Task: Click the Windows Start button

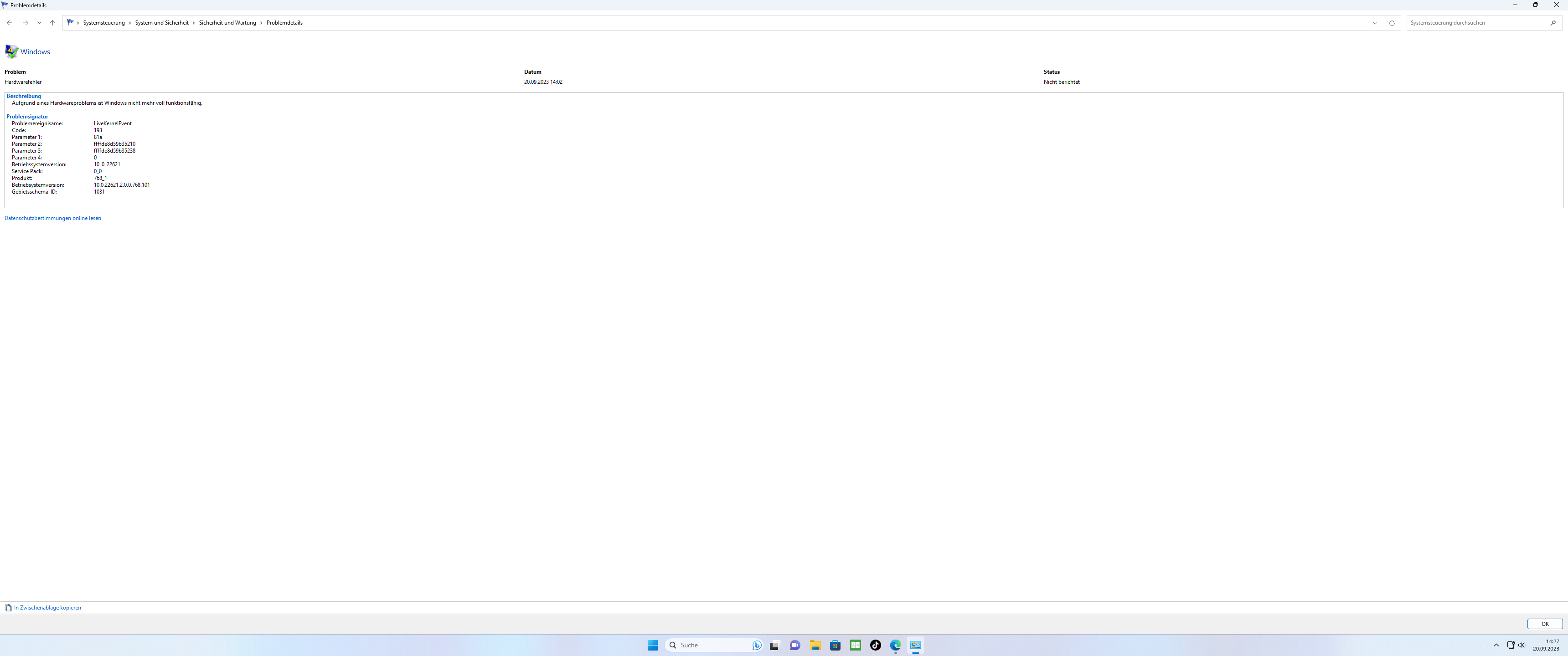Action: click(x=652, y=645)
